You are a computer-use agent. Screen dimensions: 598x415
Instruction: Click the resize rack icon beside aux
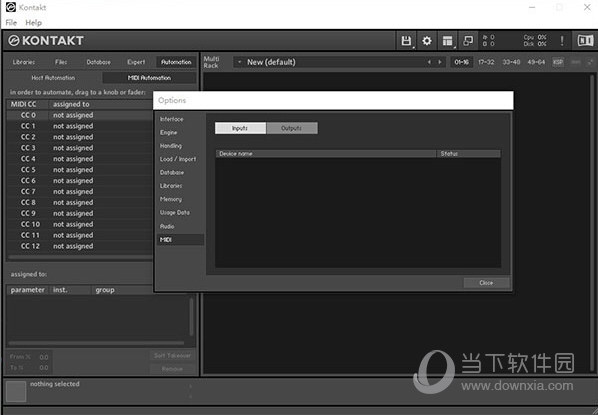pos(590,62)
